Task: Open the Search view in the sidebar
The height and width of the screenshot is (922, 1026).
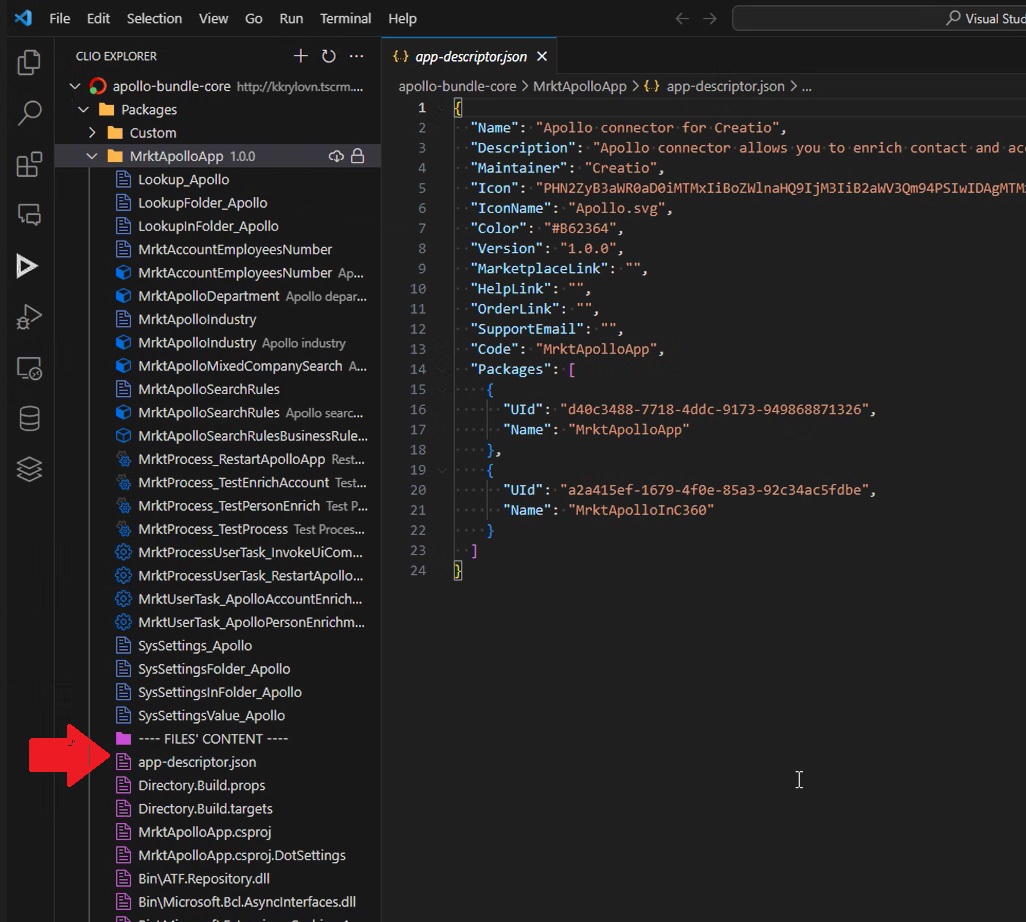Action: tap(28, 111)
